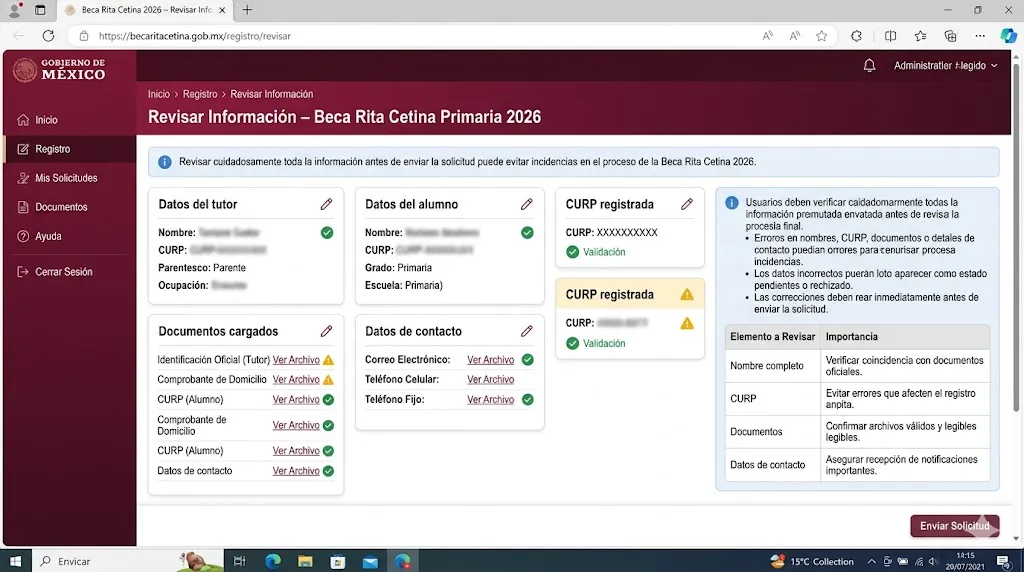Click warning icon next to Identificación Oficial
Viewport: 1024px width, 572px height.
pyautogui.click(x=328, y=360)
